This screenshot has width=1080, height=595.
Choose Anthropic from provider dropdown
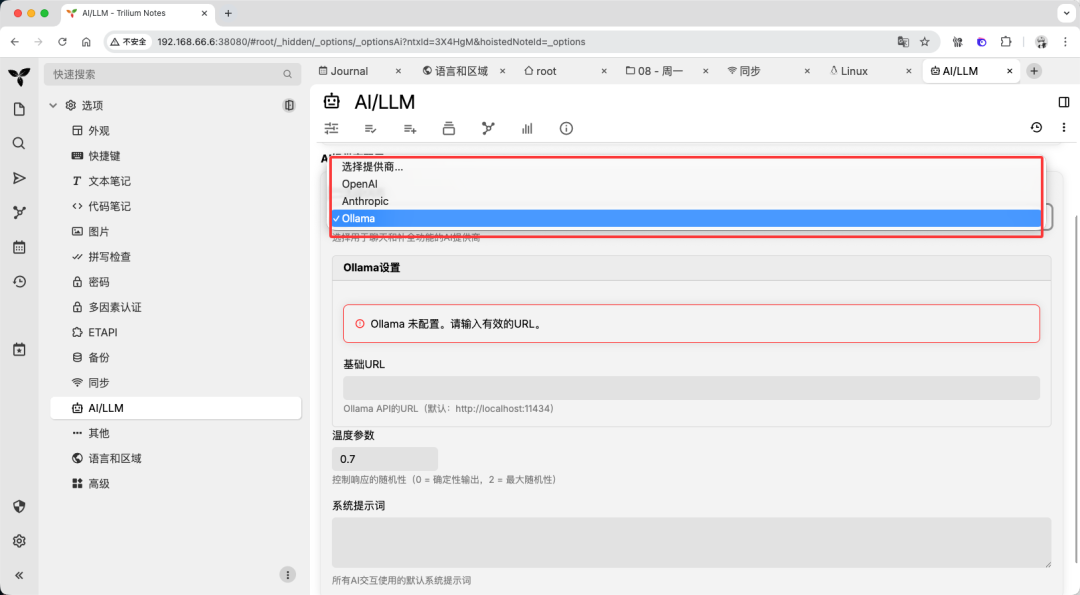pyautogui.click(x=686, y=201)
